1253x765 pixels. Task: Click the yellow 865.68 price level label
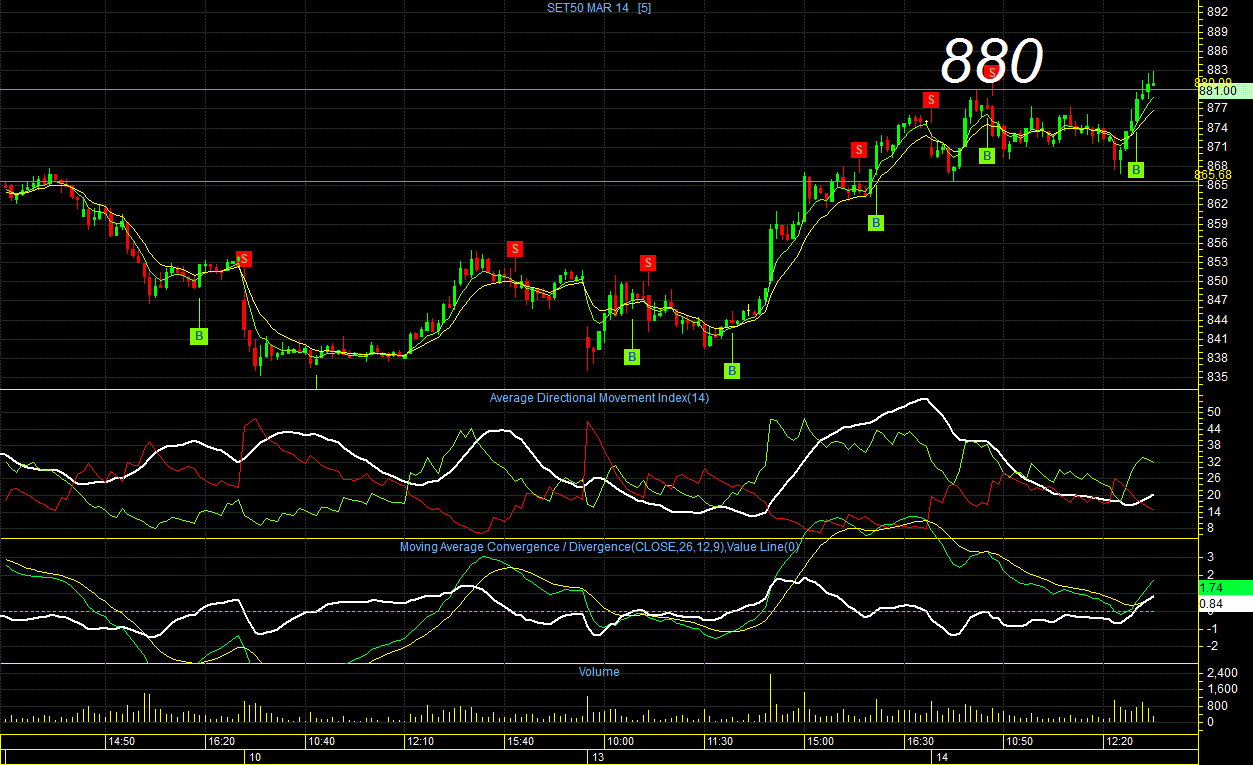coord(1213,175)
